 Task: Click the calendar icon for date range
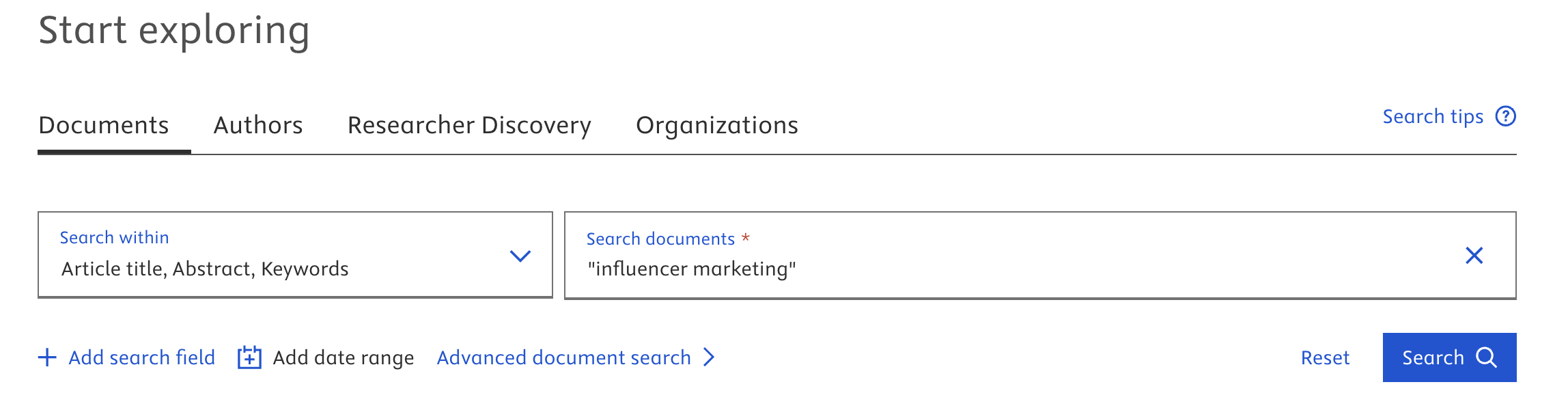point(249,357)
